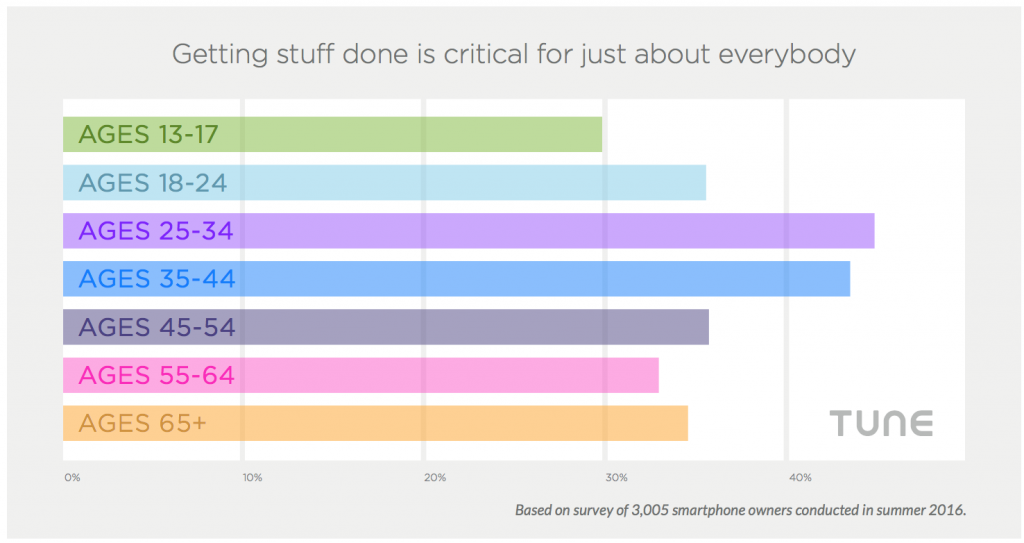Select the 10% axis tick label
Image resolution: width=1024 pixels, height=543 pixels.
tap(253, 478)
